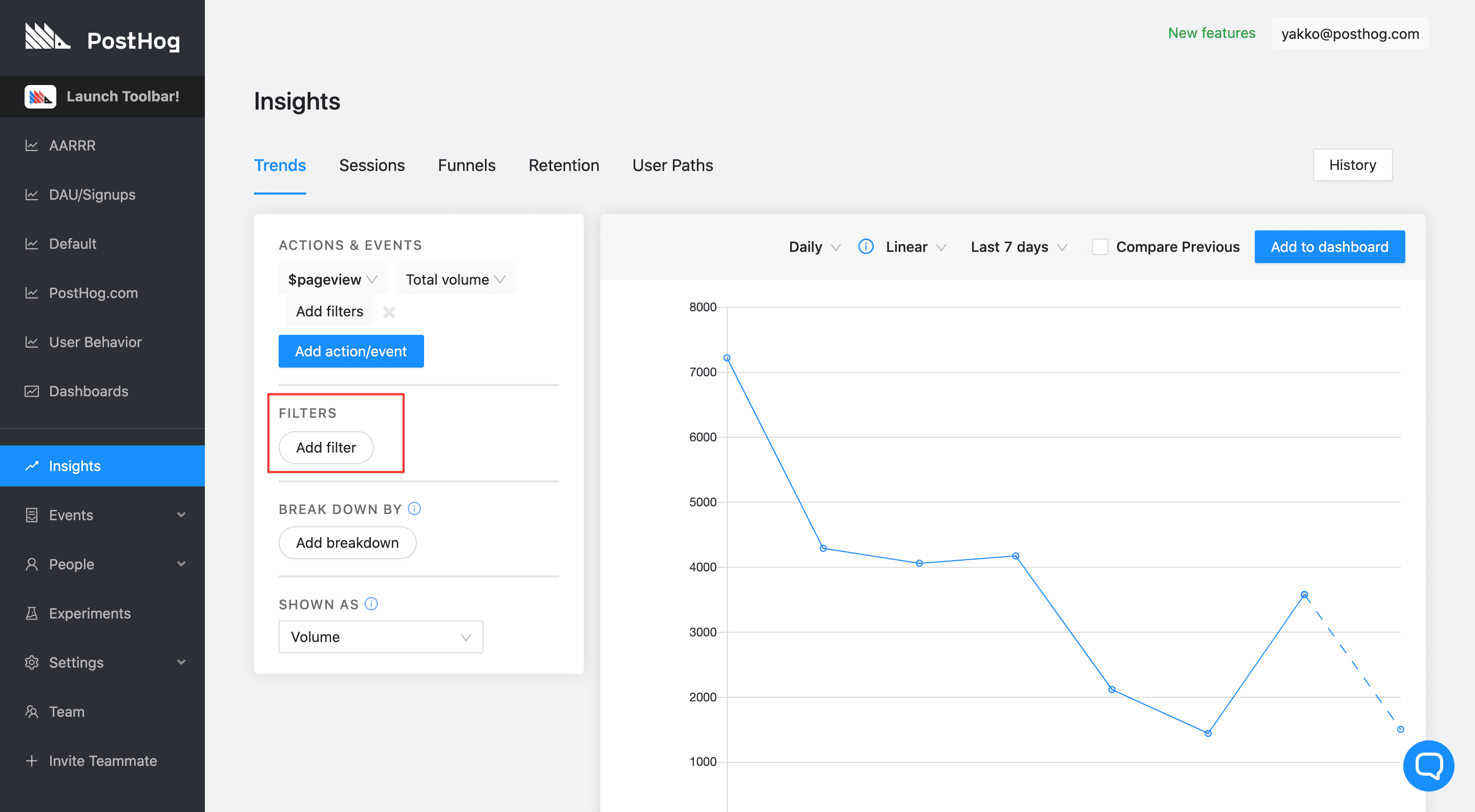Click the Events list icon
1475x812 pixels.
(31, 515)
